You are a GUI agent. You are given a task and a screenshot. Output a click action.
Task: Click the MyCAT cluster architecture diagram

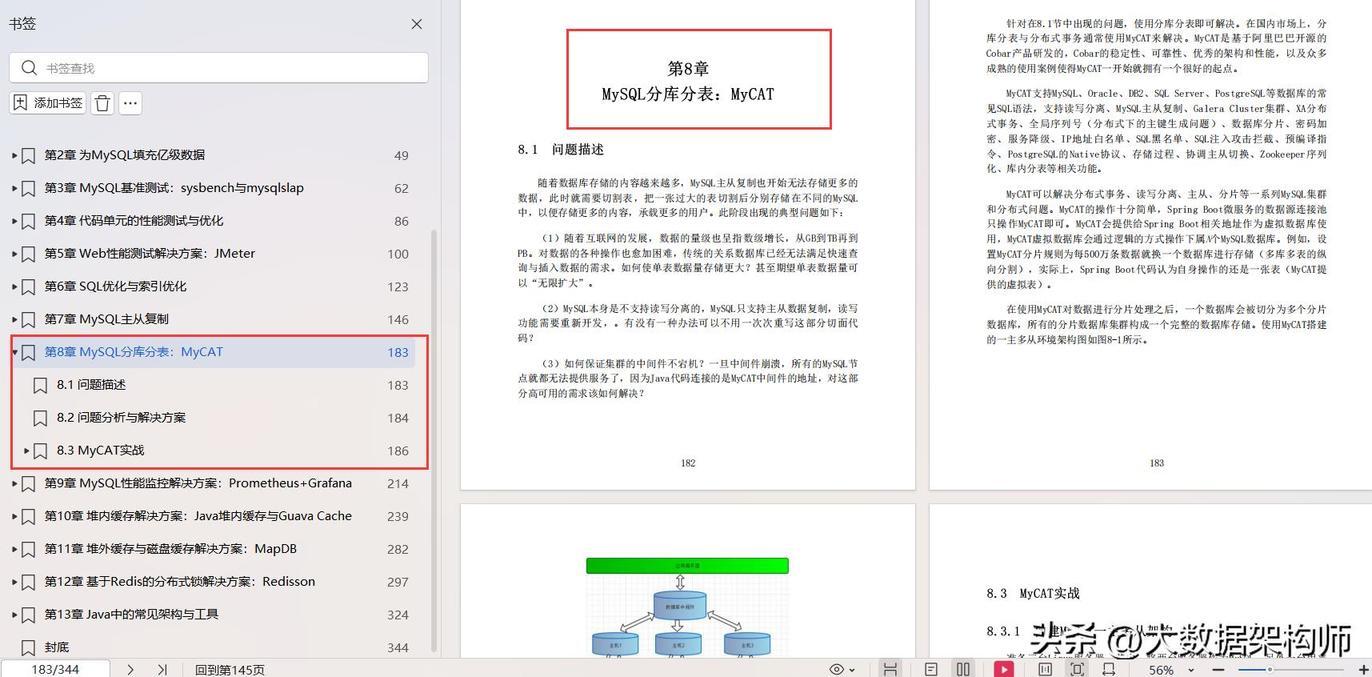pyautogui.click(x=687, y=607)
